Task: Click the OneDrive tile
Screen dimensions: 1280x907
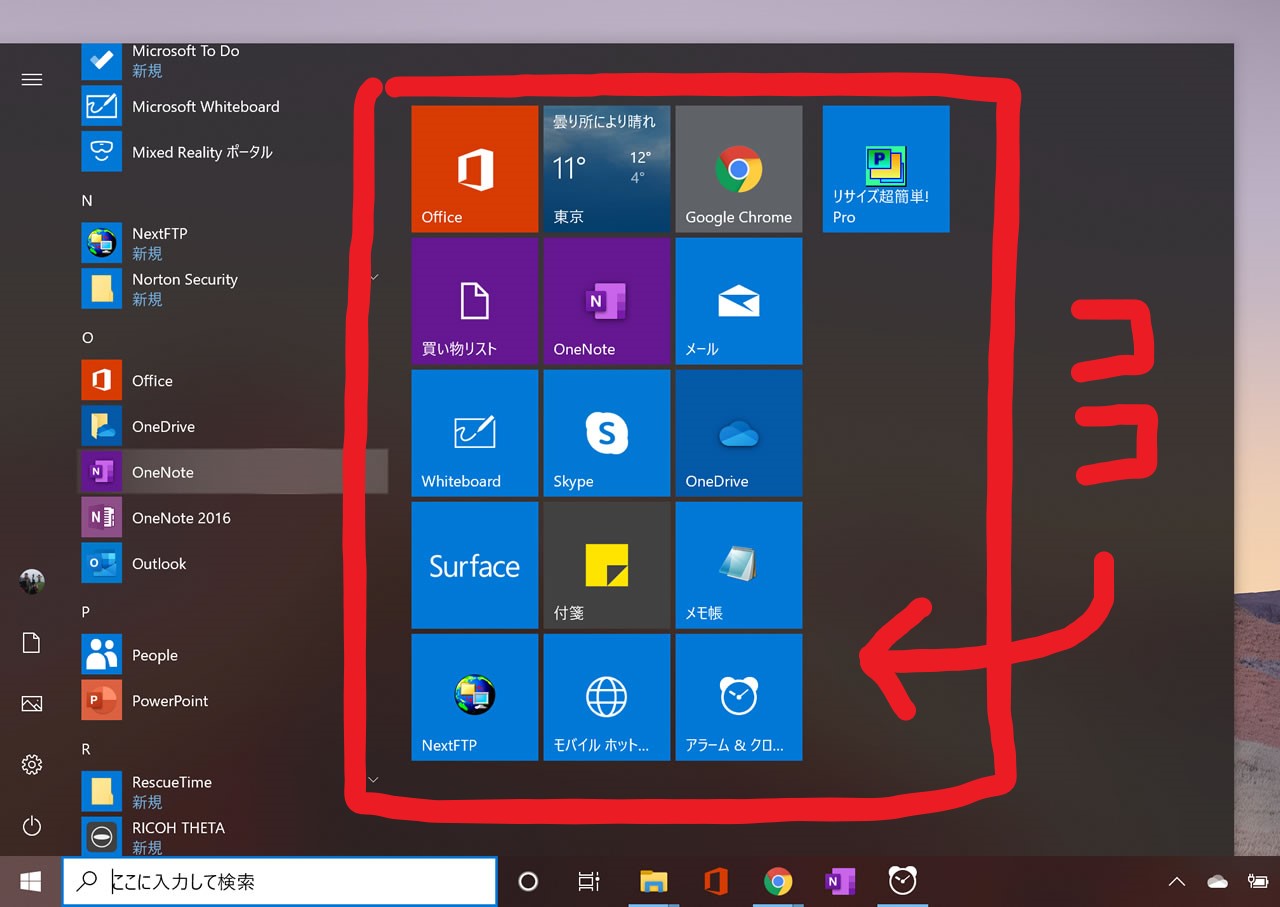Action: click(738, 433)
